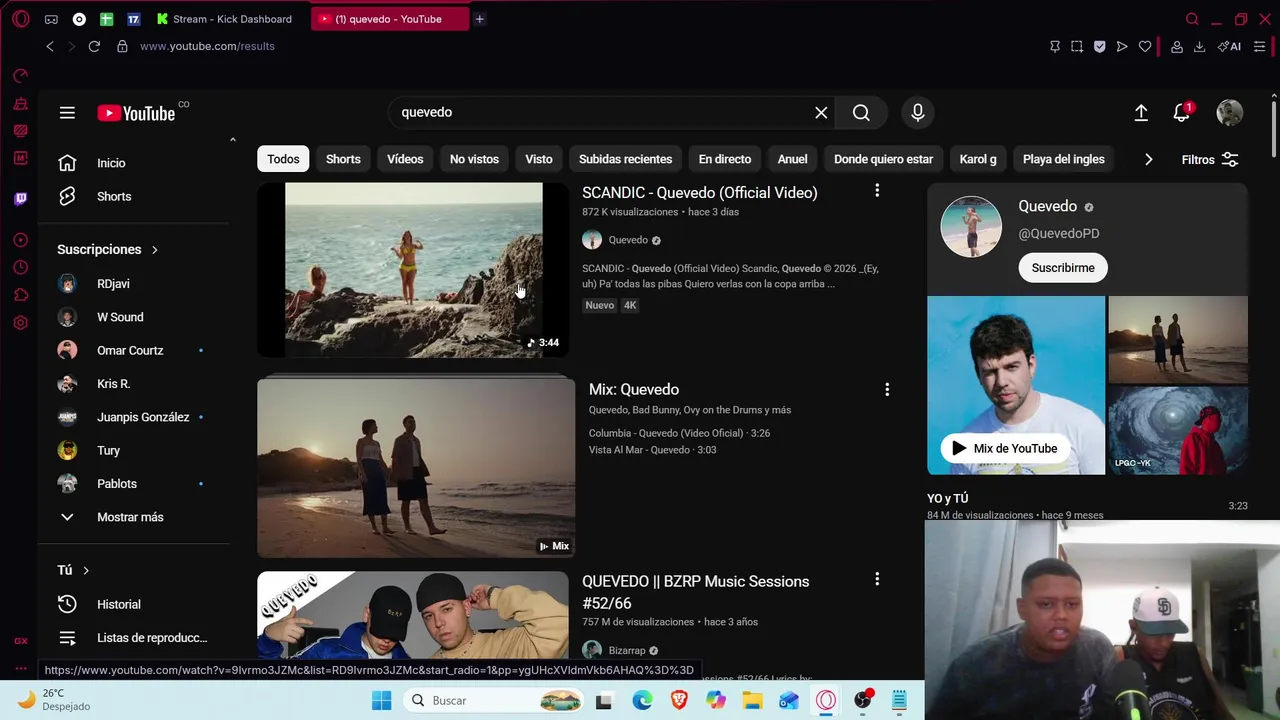Viewport: 1280px width, 720px height.
Task: Open options for Mix: Quevedo
Action: (x=887, y=389)
